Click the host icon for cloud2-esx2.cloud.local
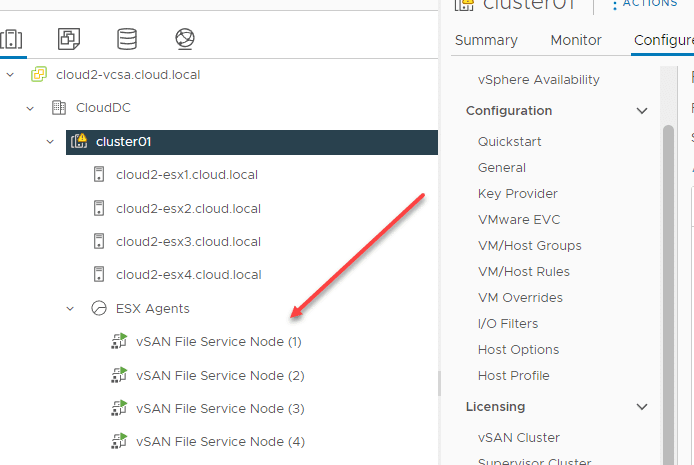The width and height of the screenshot is (694, 465). point(99,208)
